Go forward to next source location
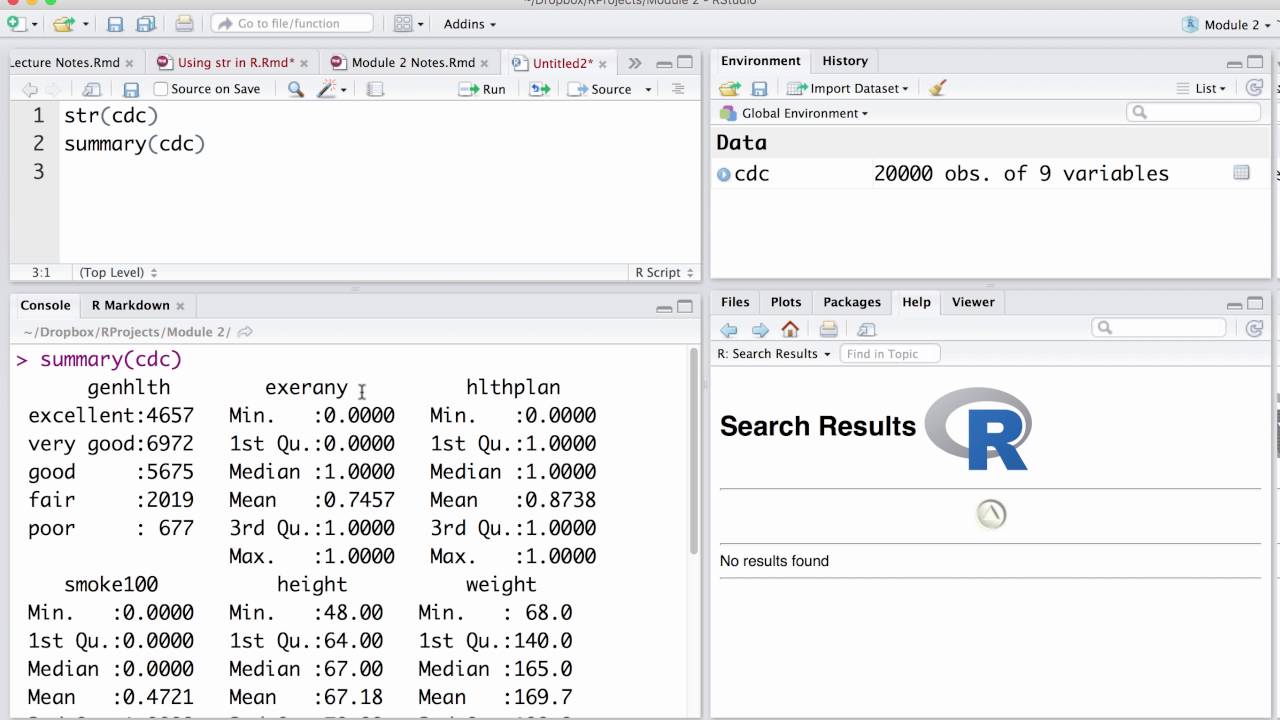This screenshot has height=720, width=1280. (x=55, y=89)
